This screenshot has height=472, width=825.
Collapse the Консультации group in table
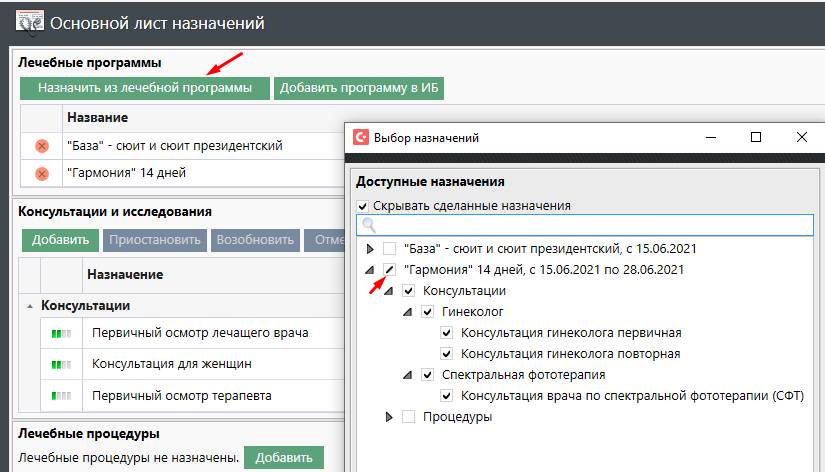coord(30,305)
